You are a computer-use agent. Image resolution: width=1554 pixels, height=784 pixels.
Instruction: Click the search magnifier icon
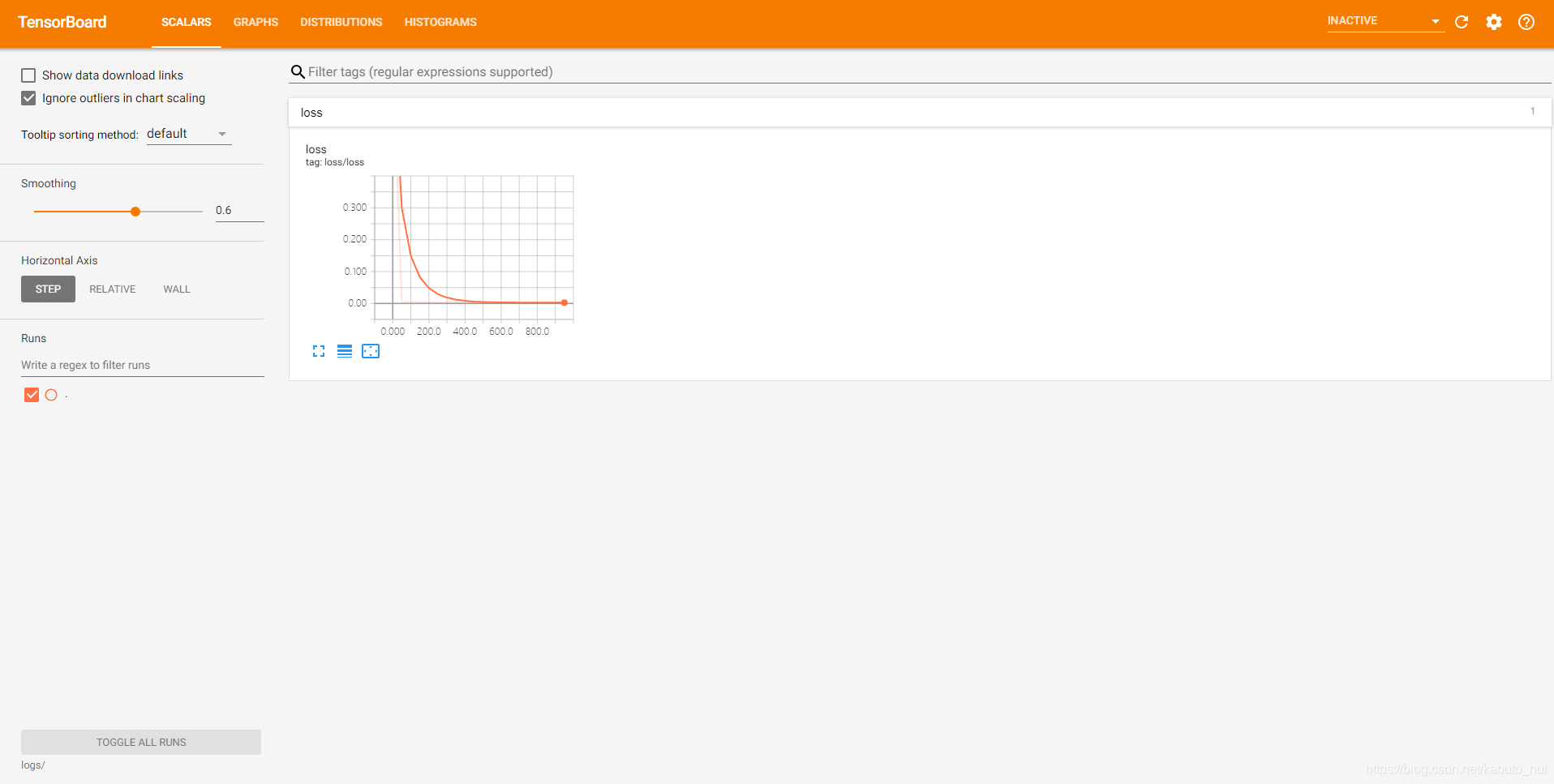point(298,72)
